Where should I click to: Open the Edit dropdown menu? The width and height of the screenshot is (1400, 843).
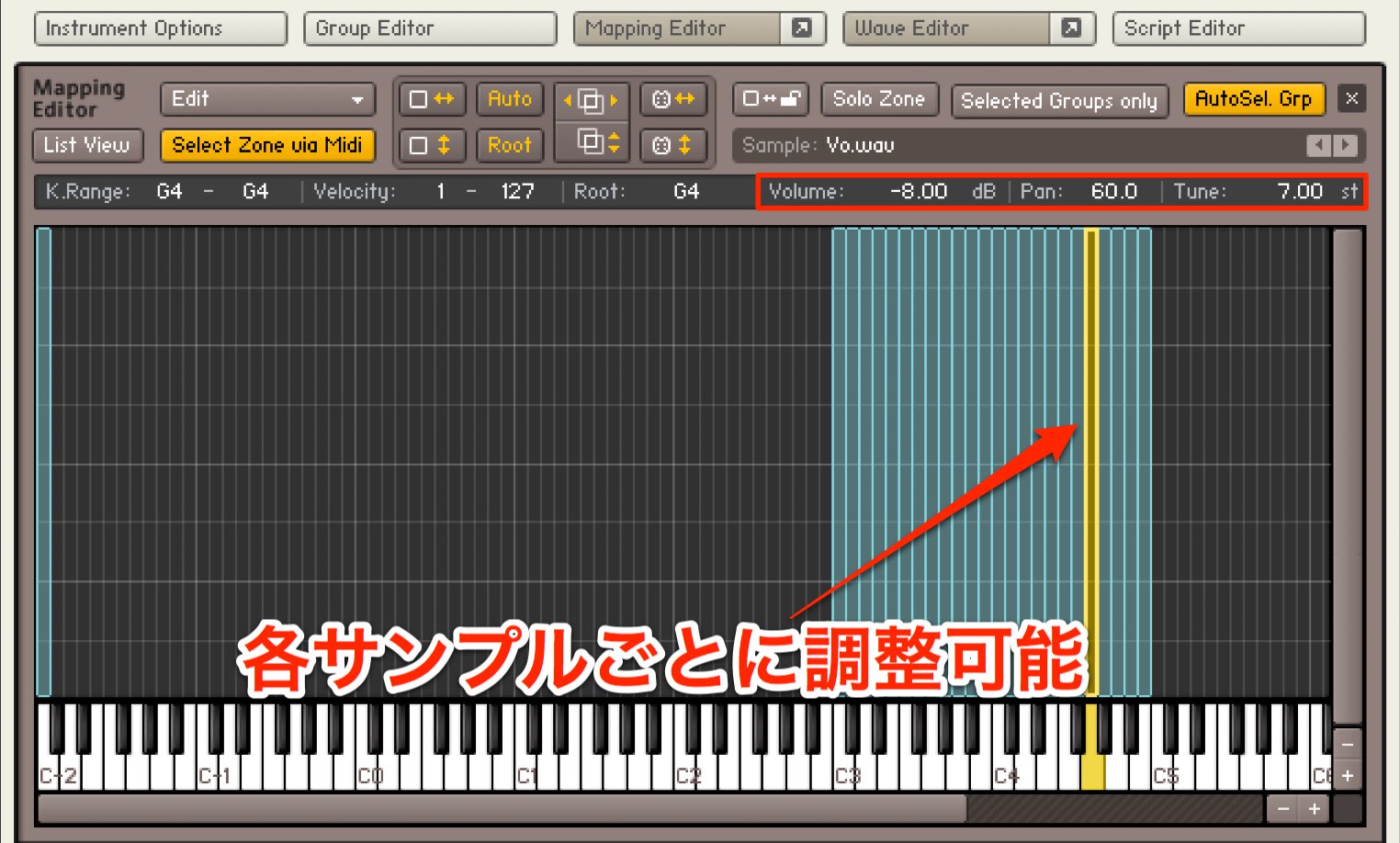267,99
